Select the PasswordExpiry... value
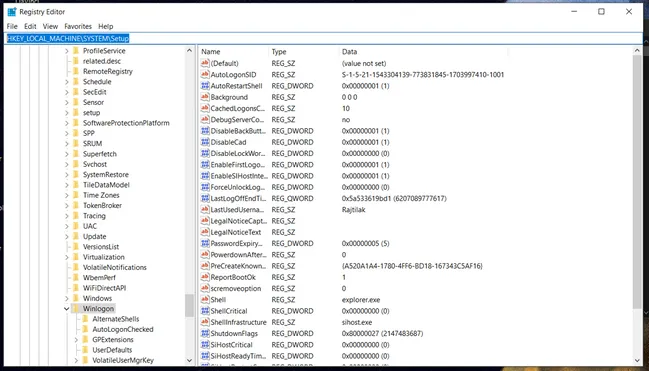This screenshot has height=371, width=649. pos(237,243)
